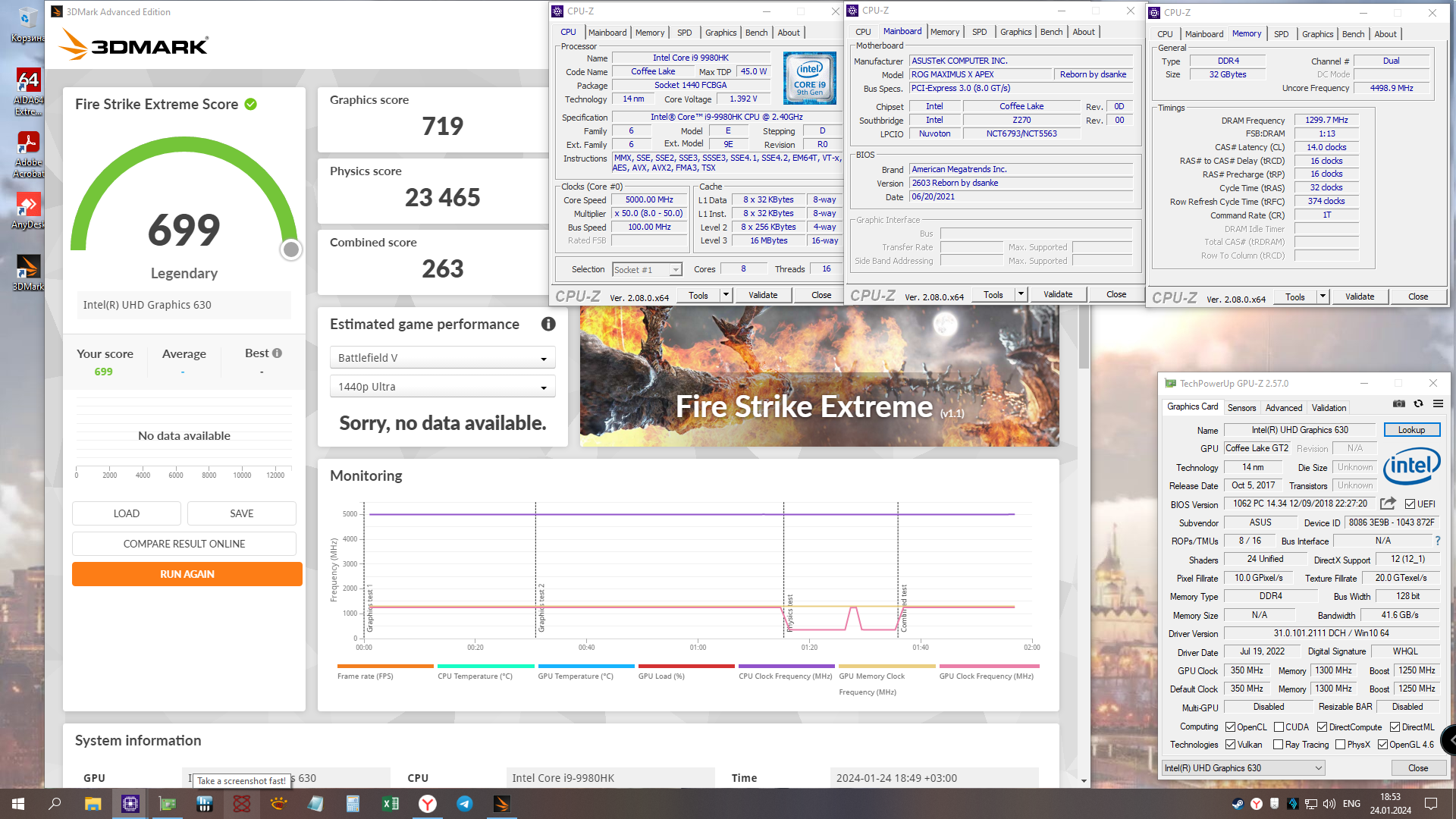The image size is (1456, 819).
Task: Click COMPARE RESULT ONLINE button
Action: coord(184,544)
